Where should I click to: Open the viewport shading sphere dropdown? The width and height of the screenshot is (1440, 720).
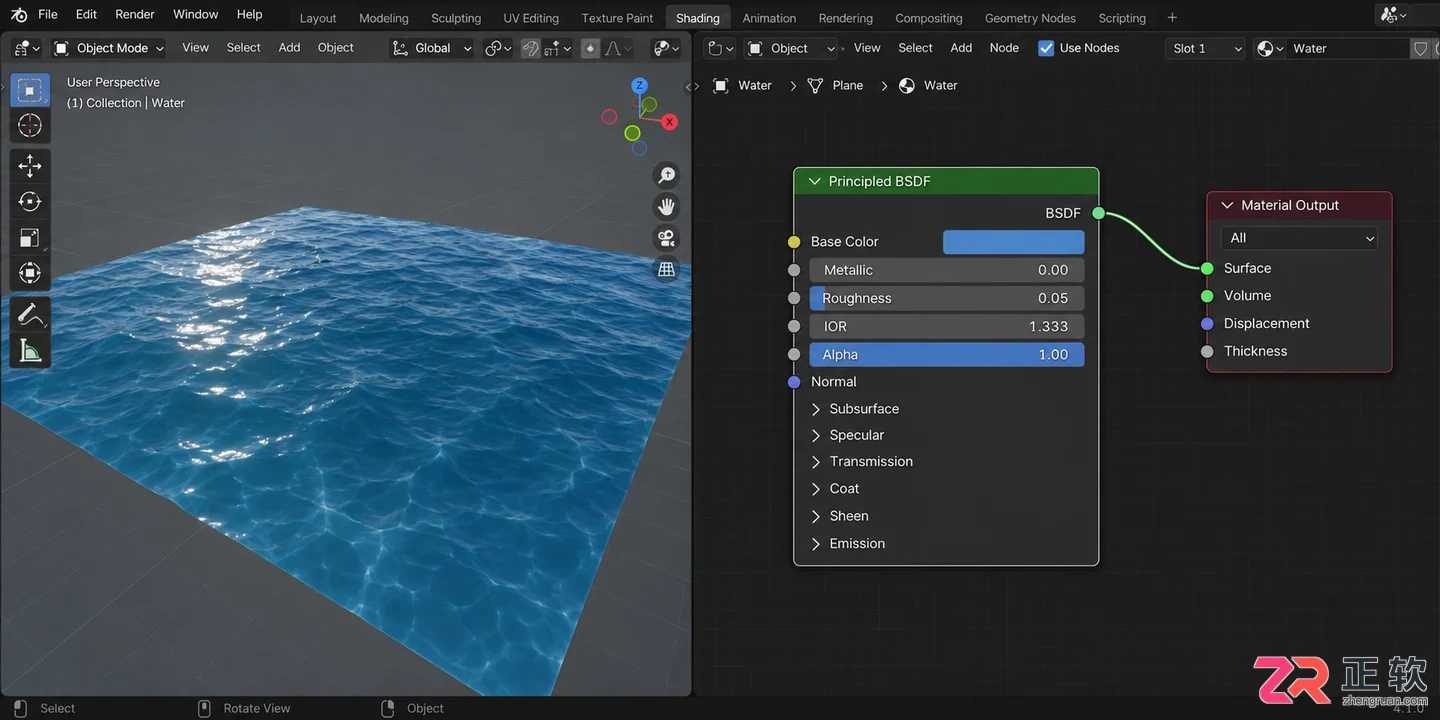(666, 48)
